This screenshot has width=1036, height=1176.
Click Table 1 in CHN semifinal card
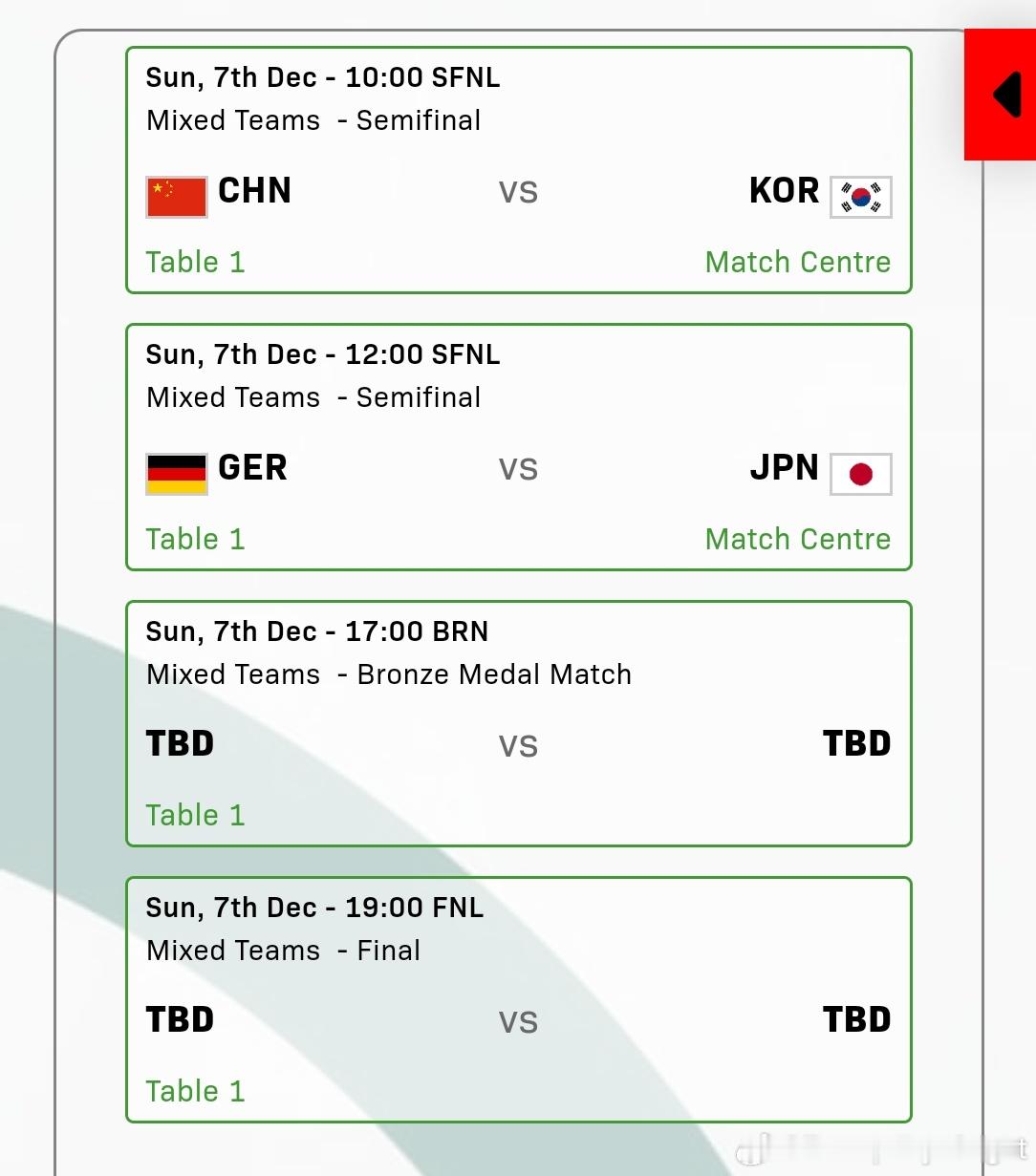click(195, 262)
